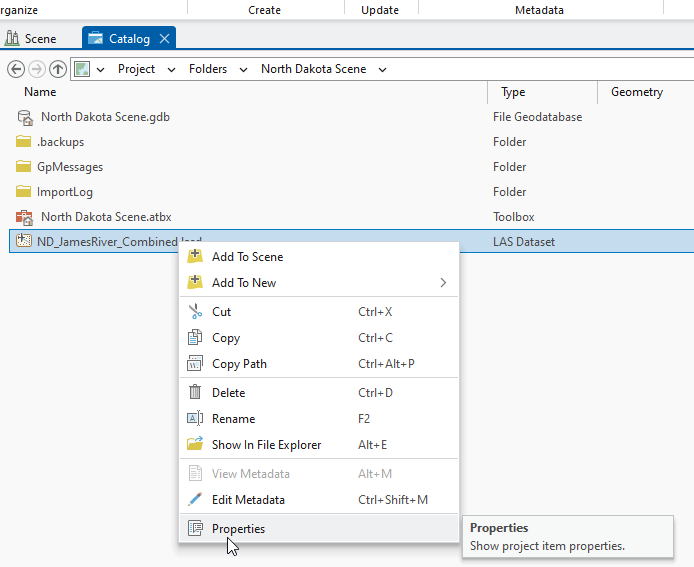Click the Toolbox type cell
Viewport: 694px width, 567px height.
[x=513, y=217]
